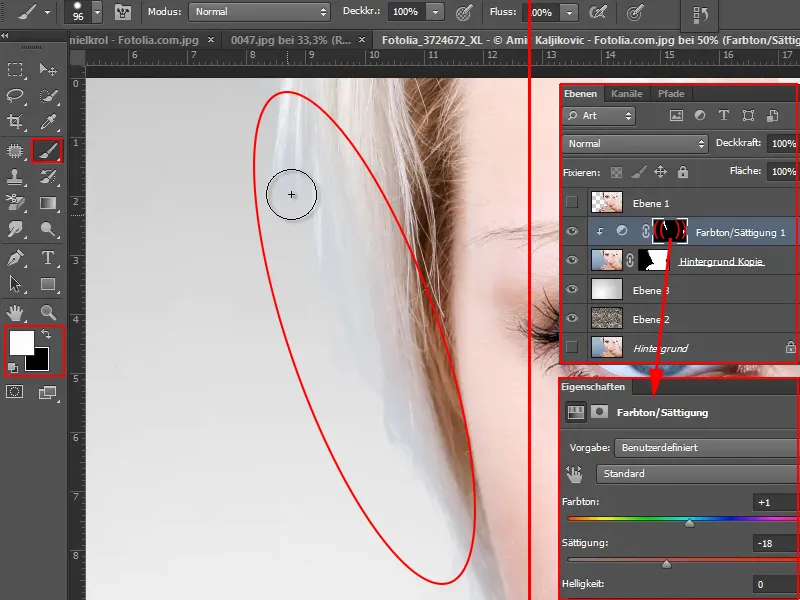Select the Gradient tool

tap(48, 203)
